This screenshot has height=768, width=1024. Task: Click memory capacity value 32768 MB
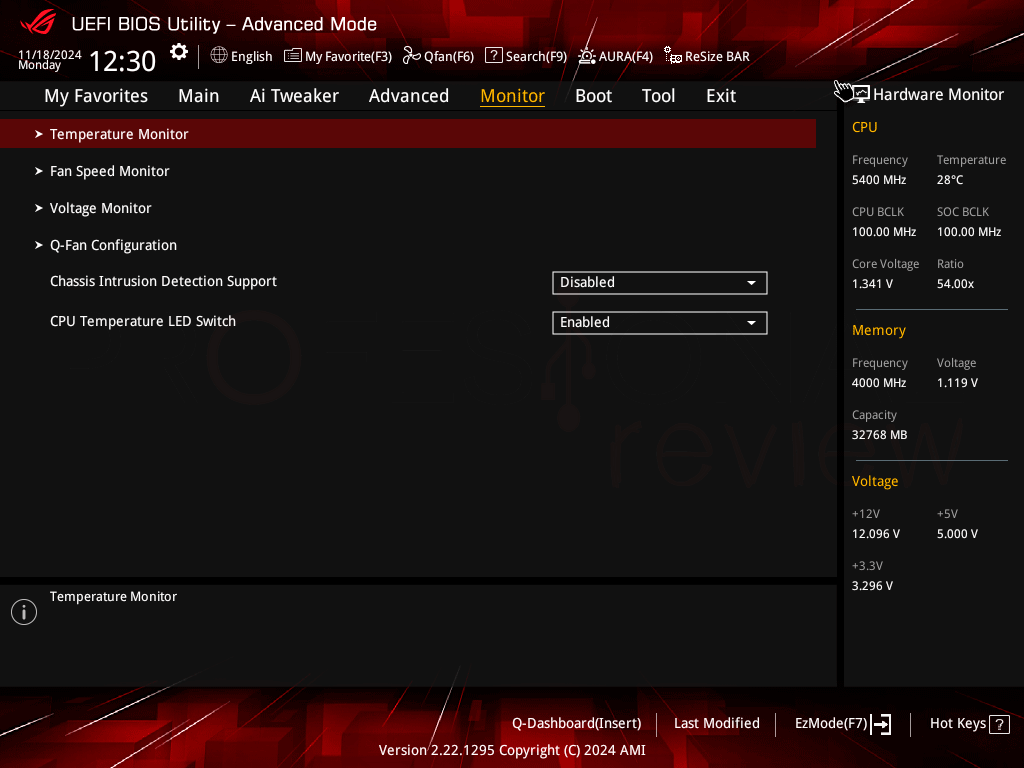[879, 435]
